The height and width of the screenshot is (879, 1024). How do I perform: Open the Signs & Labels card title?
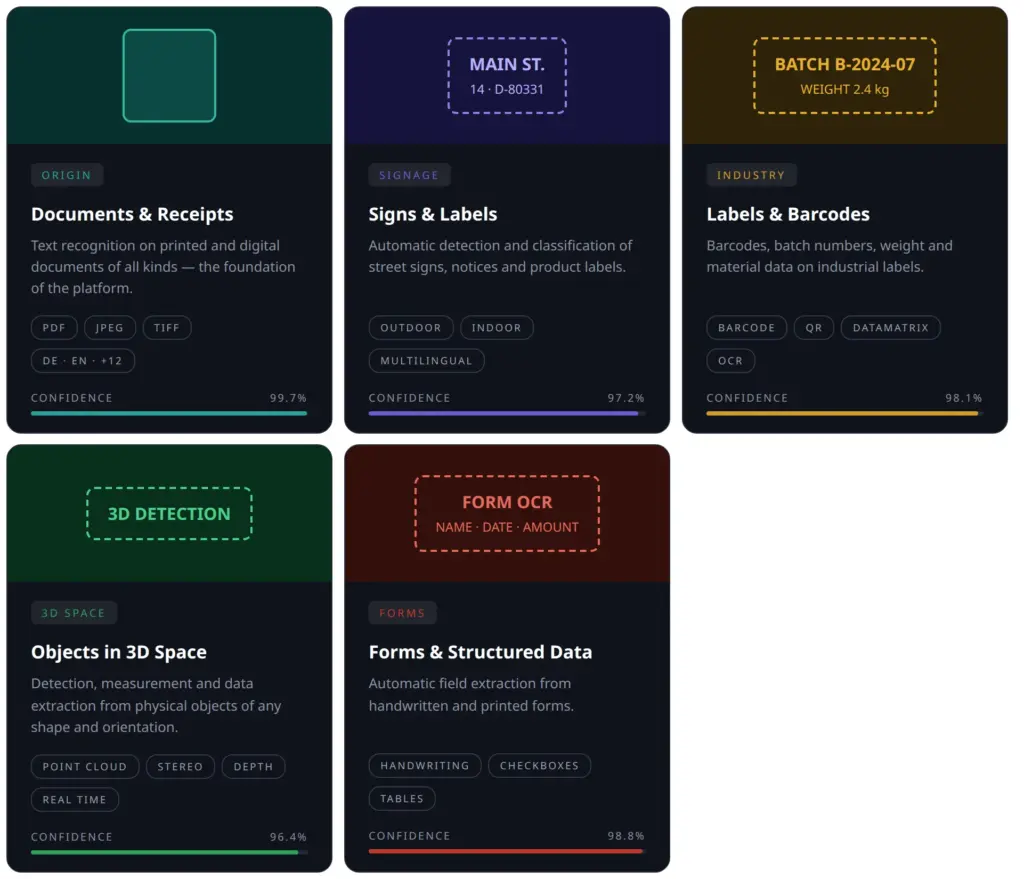[432, 214]
